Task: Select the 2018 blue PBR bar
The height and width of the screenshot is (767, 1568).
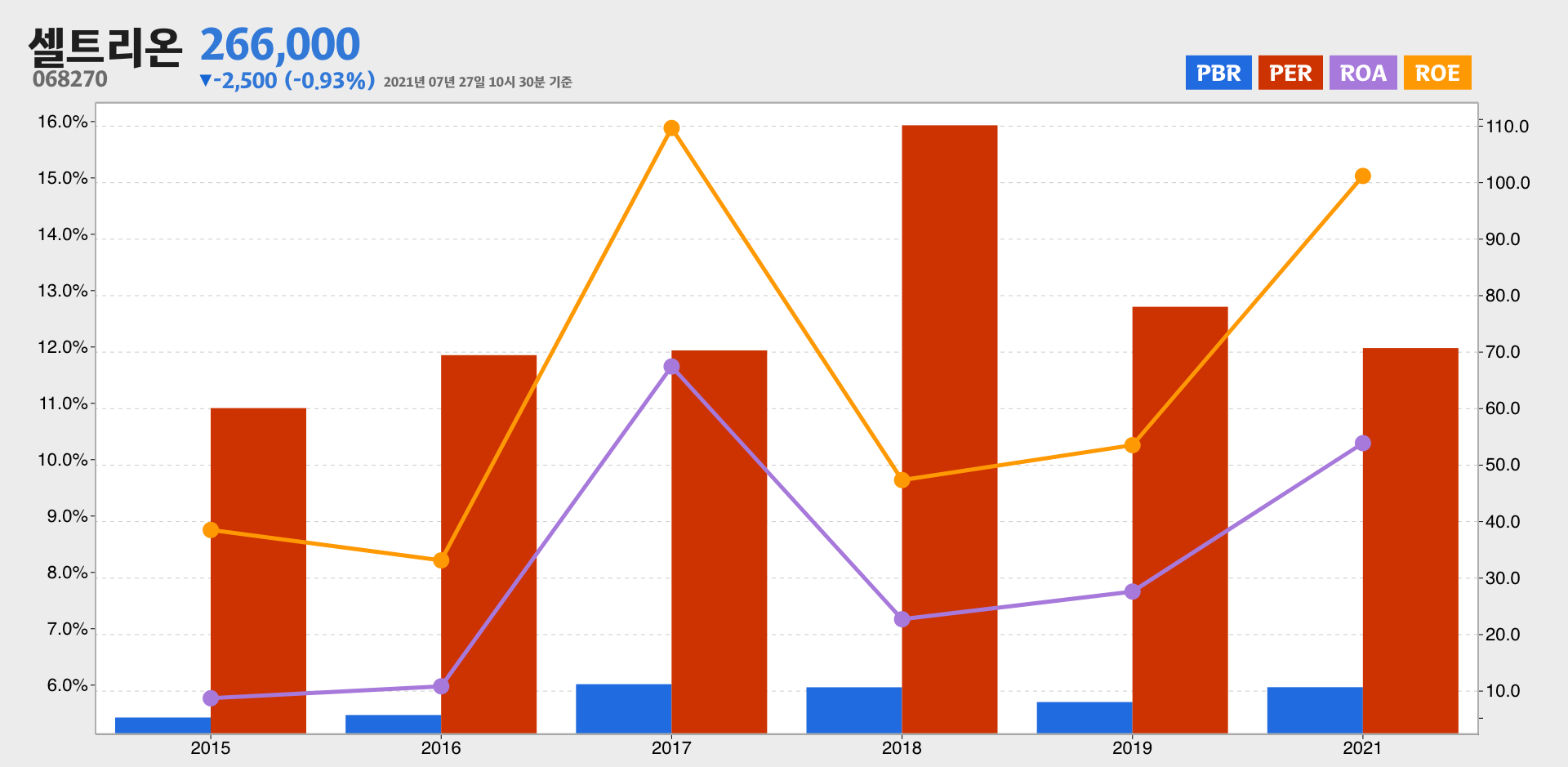Action: coord(854,710)
